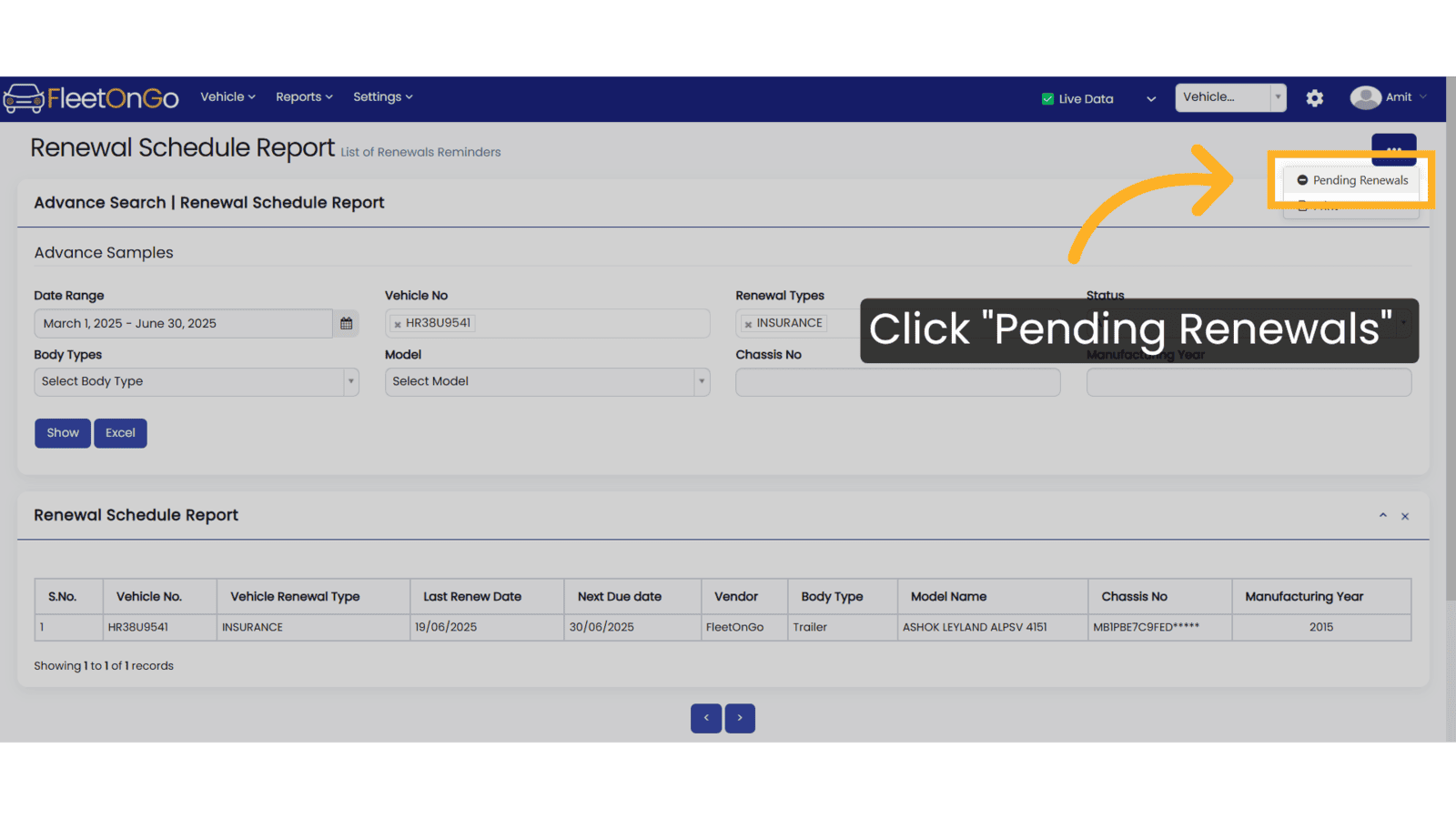Click the Chassis No input field
This screenshot has width=1456, height=819.
click(897, 381)
